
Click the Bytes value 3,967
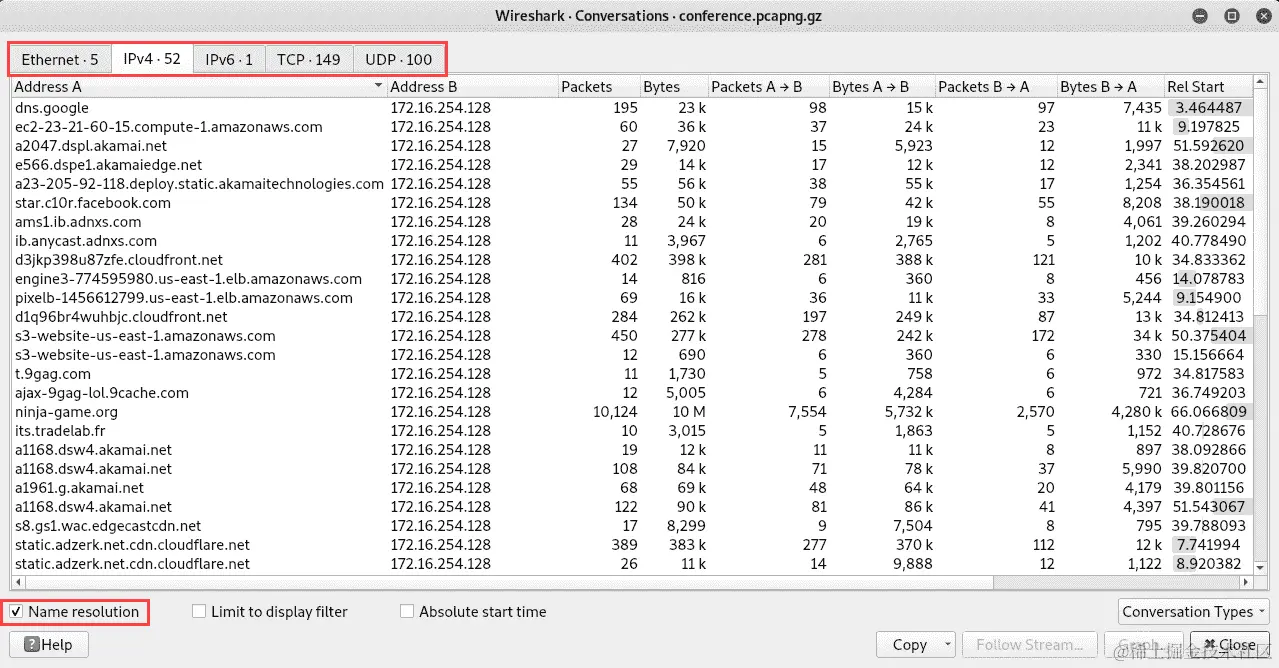pyautogui.click(x=688, y=241)
